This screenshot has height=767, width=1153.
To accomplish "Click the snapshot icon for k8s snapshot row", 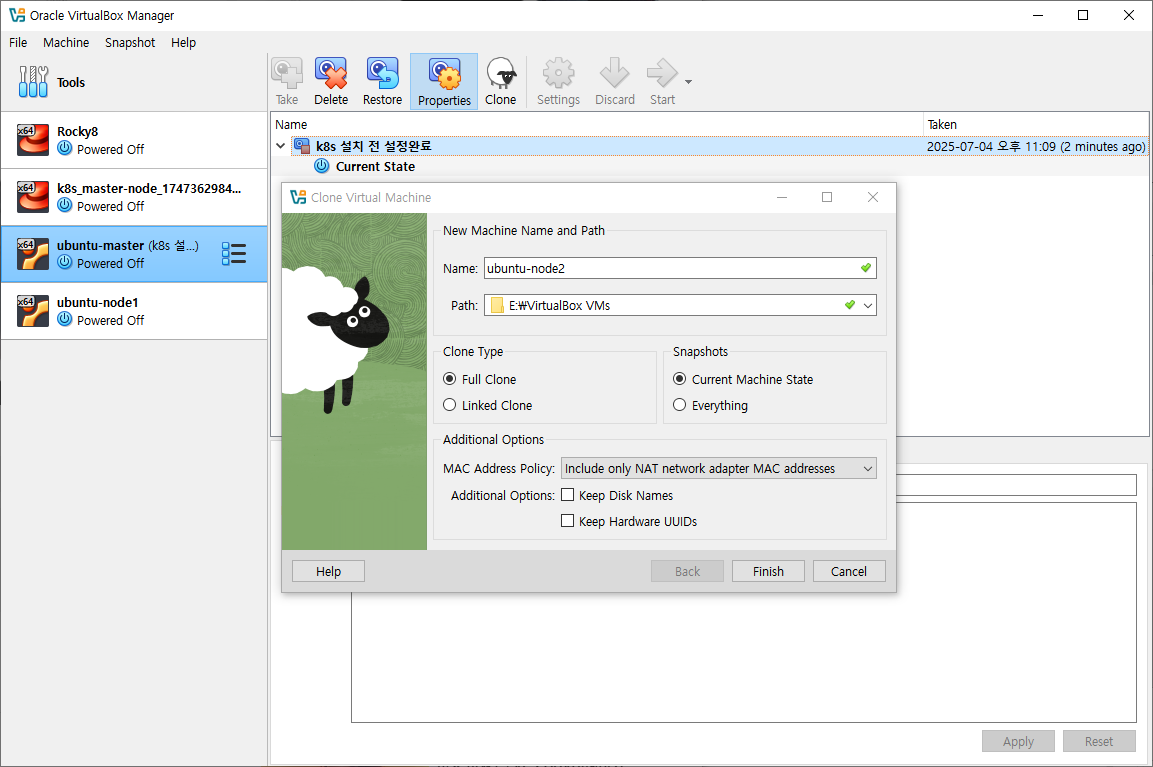I will coord(302,146).
